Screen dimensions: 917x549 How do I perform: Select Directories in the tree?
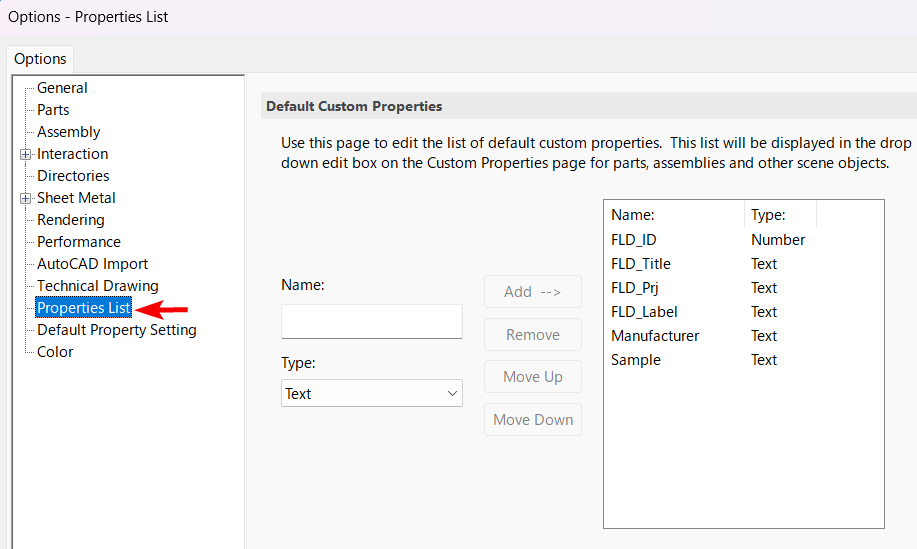click(73, 176)
